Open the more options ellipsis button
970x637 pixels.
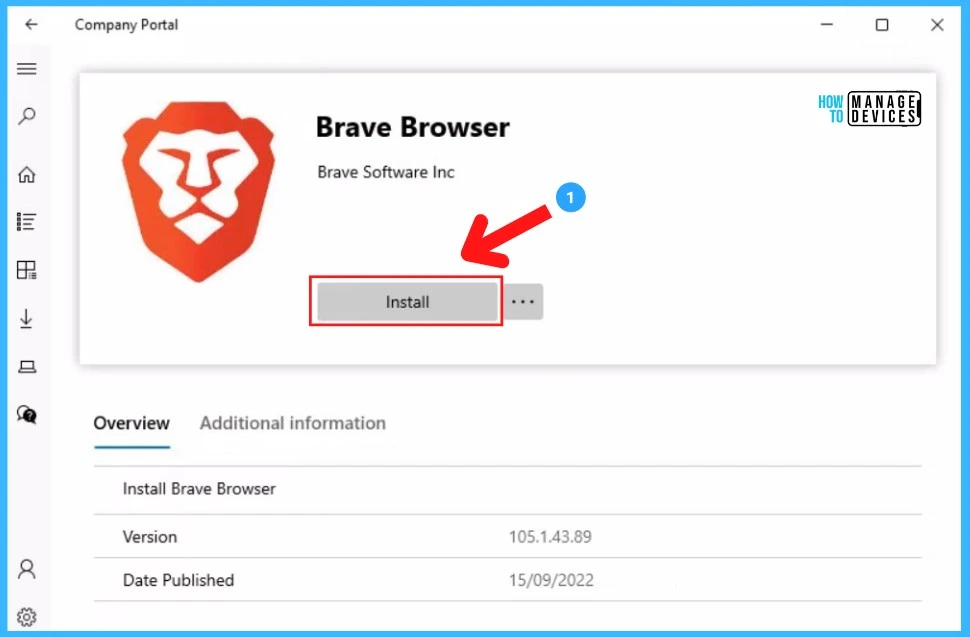click(523, 302)
